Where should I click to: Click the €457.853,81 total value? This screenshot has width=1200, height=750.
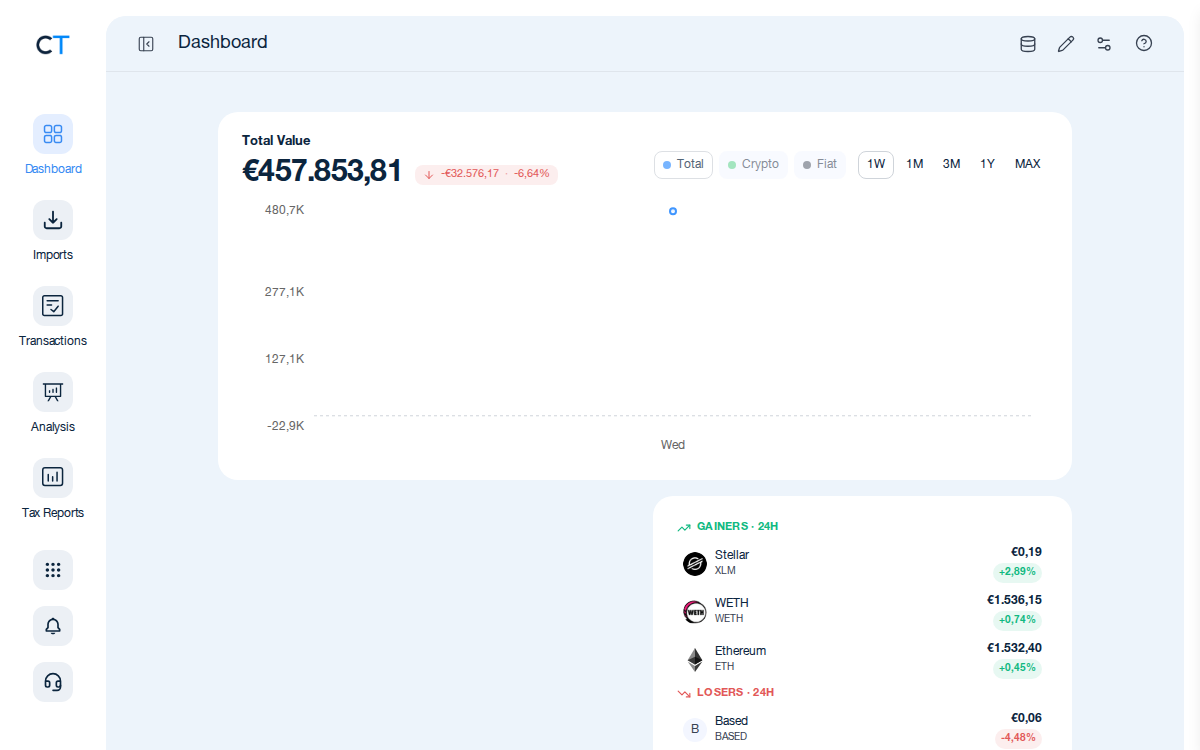coord(322,171)
